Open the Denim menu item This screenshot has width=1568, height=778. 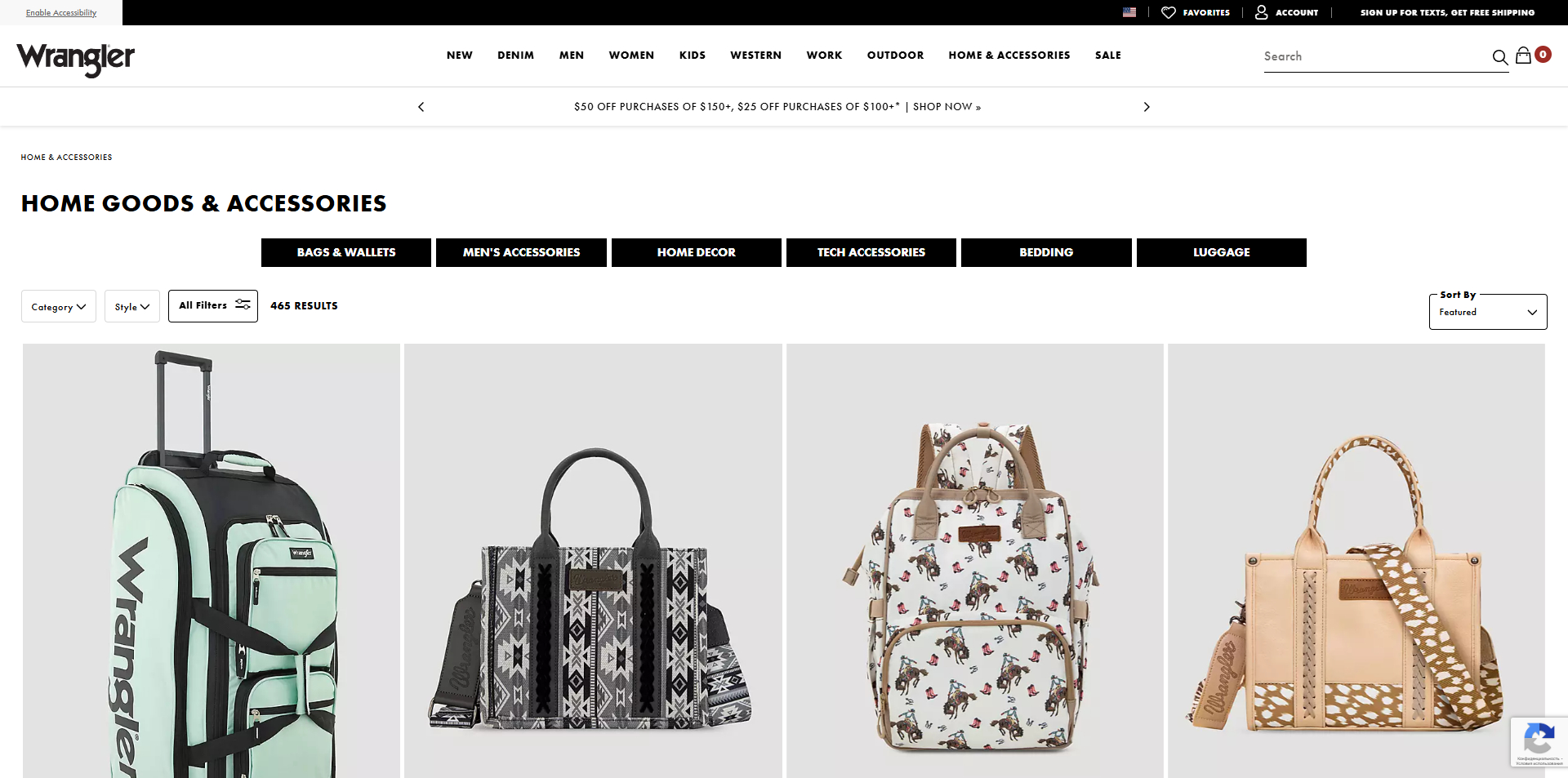pyautogui.click(x=515, y=56)
